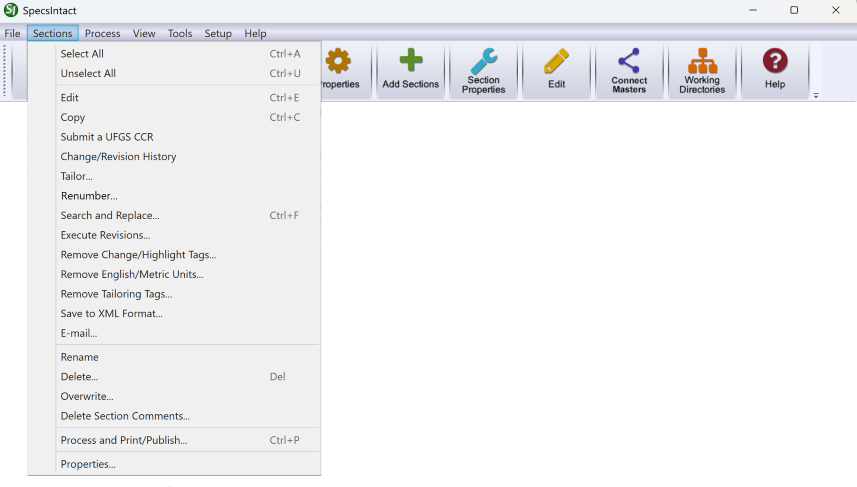Open Connect Masters share icon
Image resolution: width=857 pixels, height=487 pixels.
coord(629,61)
